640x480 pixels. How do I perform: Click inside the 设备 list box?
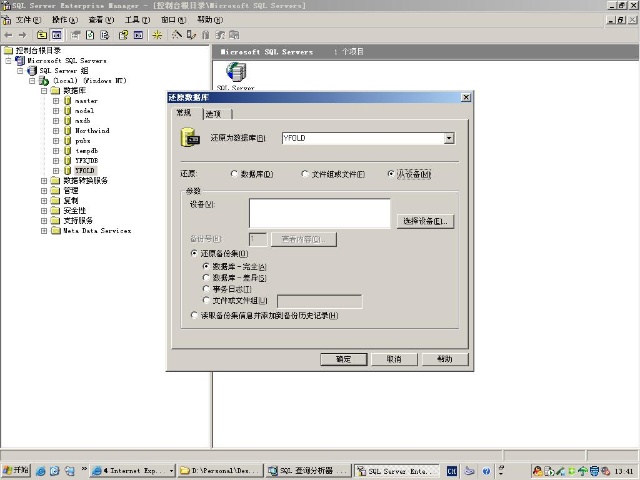319,213
